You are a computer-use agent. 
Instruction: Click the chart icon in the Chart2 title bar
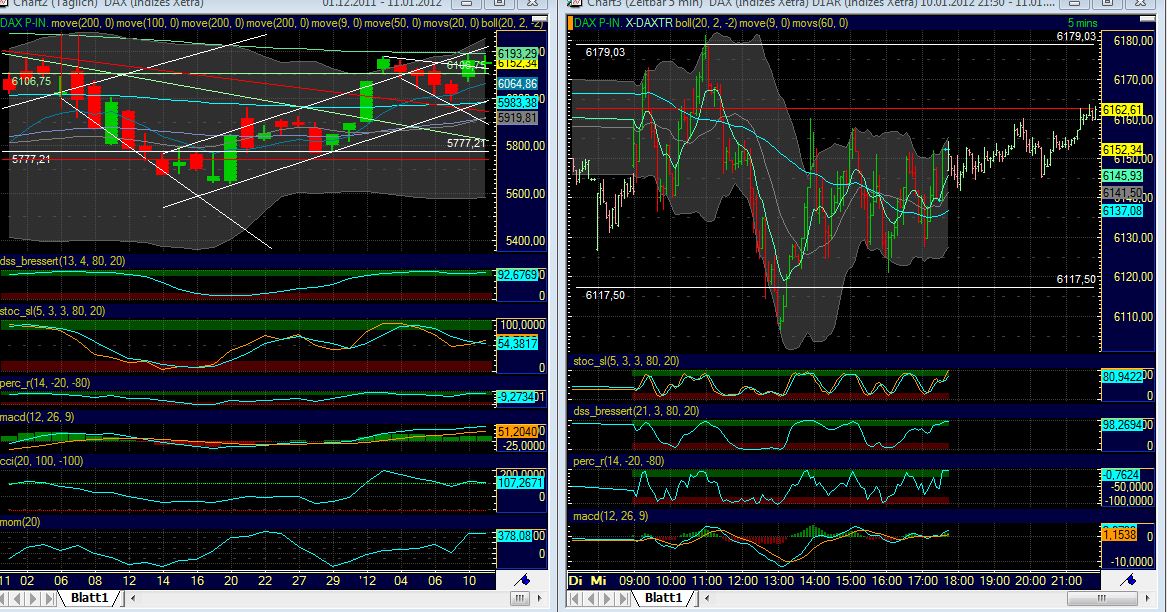tap(4, 4)
